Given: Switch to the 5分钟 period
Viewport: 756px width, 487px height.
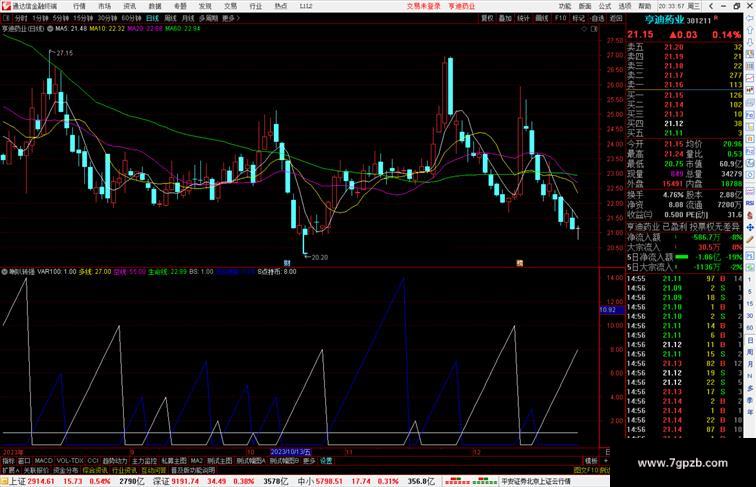Looking at the screenshot, I should pyautogui.click(x=61, y=18).
